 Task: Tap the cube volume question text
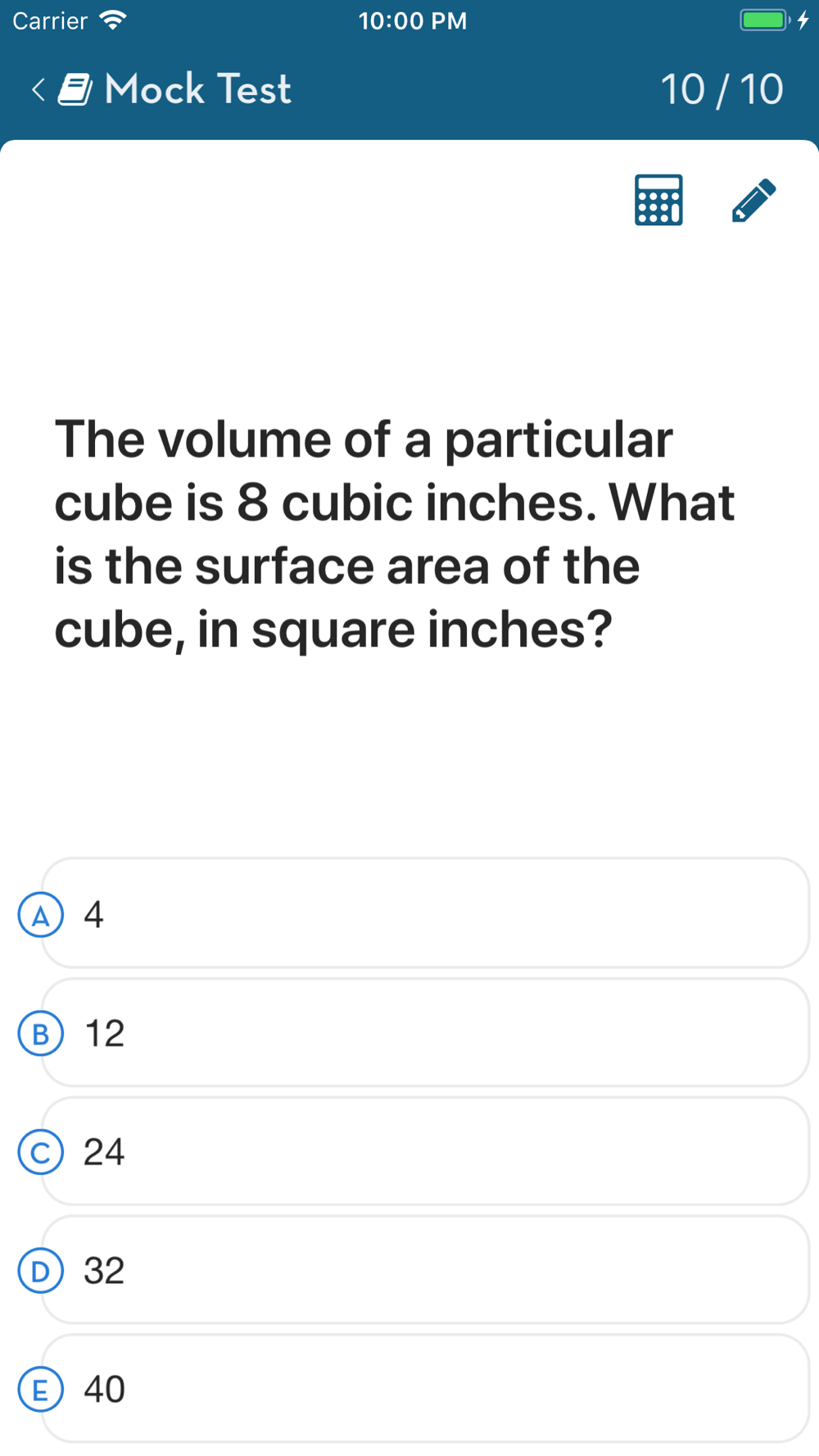[x=394, y=534]
